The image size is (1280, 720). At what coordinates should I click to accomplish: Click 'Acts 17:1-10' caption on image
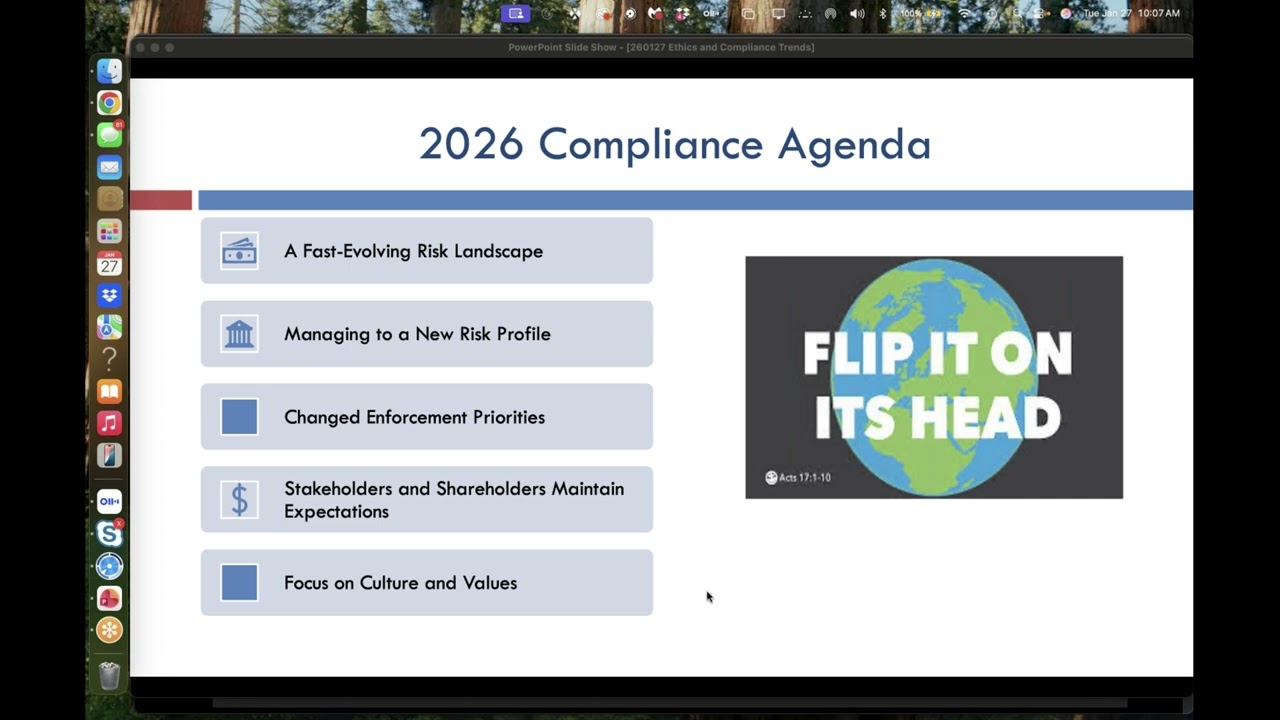click(x=798, y=478)
